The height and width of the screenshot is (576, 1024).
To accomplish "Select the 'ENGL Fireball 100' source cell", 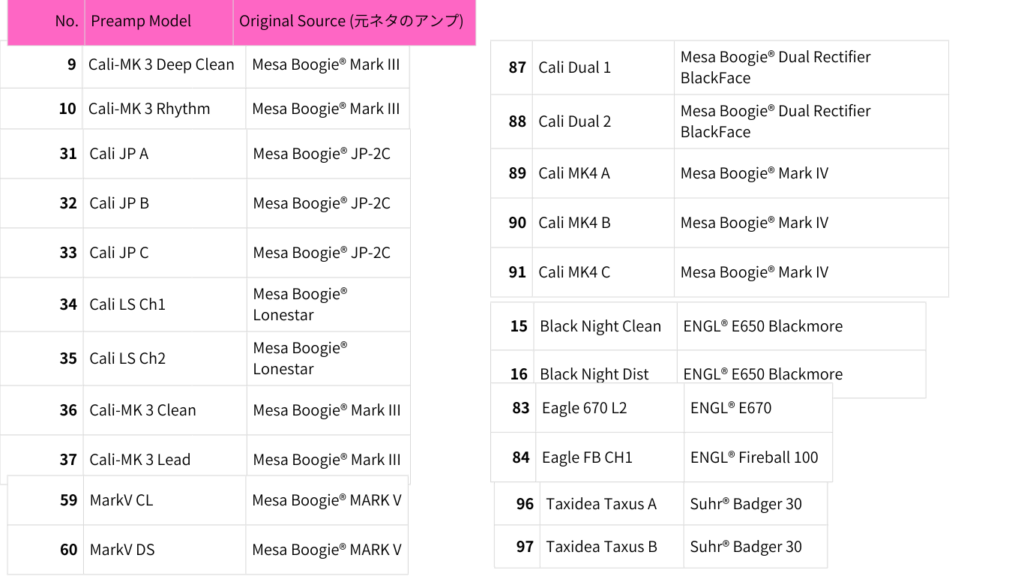I will [754, 458].
